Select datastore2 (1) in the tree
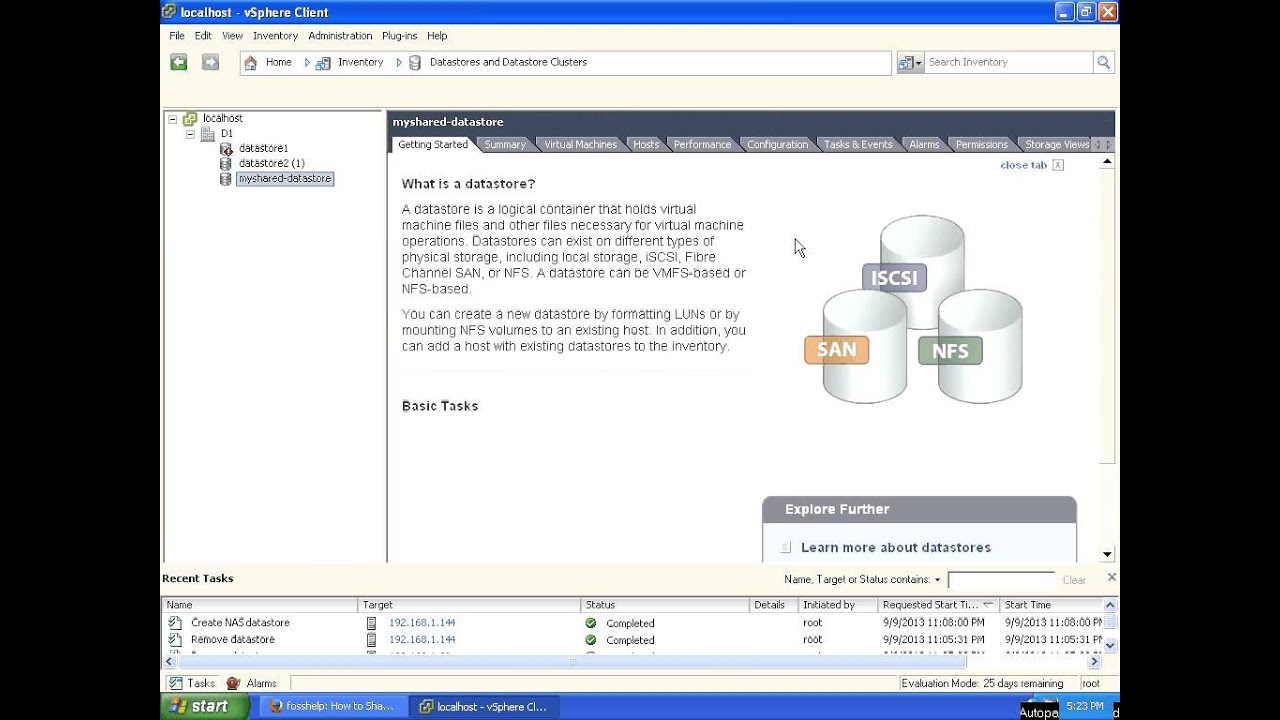1280x720 pixels. [271, 163]
